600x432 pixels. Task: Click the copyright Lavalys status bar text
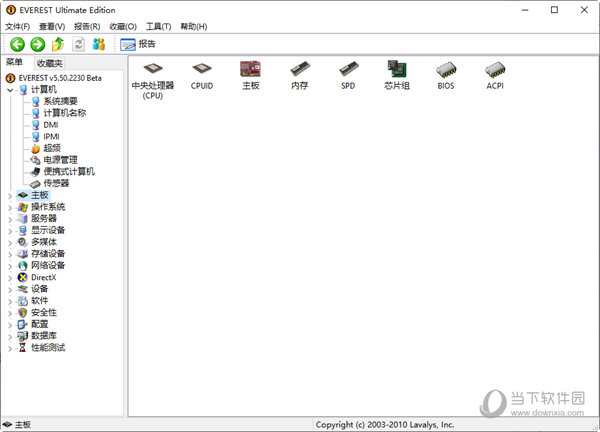tap(385, 425)
